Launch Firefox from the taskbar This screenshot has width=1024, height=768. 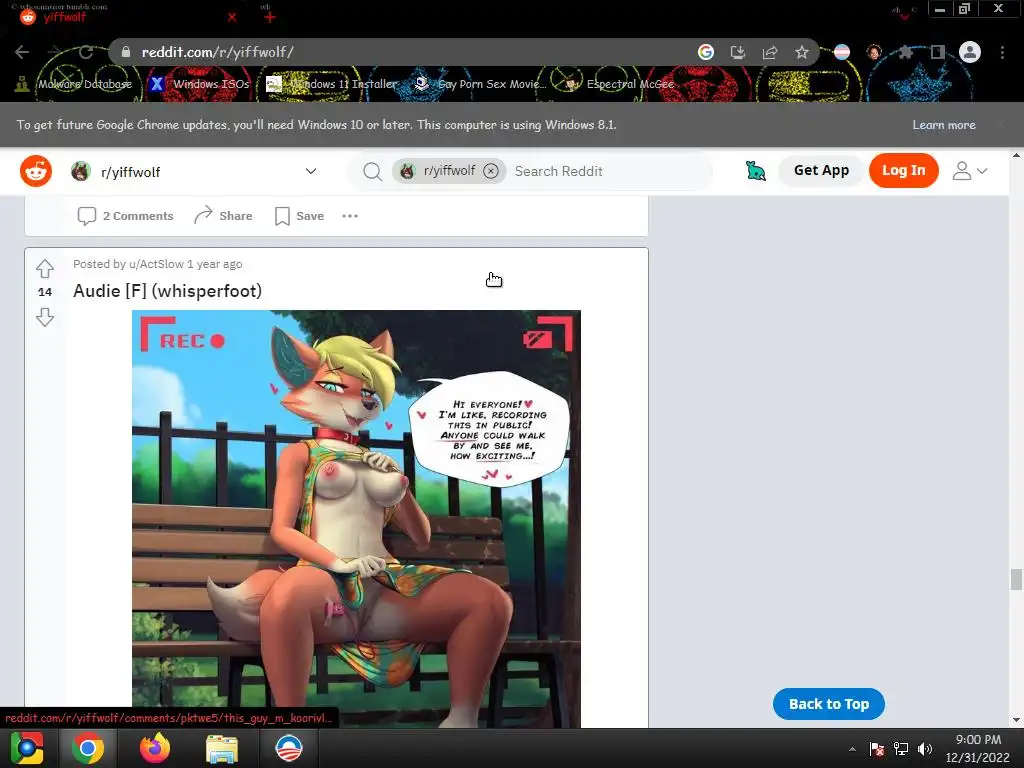click(x=155, y=748)
